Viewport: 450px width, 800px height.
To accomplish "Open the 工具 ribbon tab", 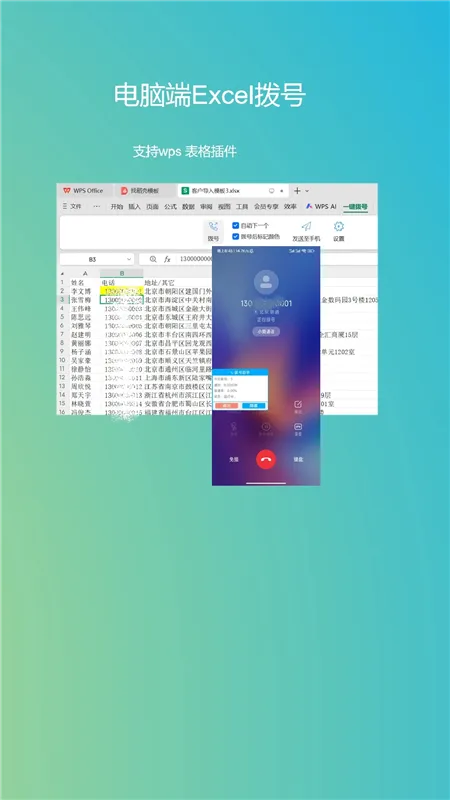I will tap(242, 207).
